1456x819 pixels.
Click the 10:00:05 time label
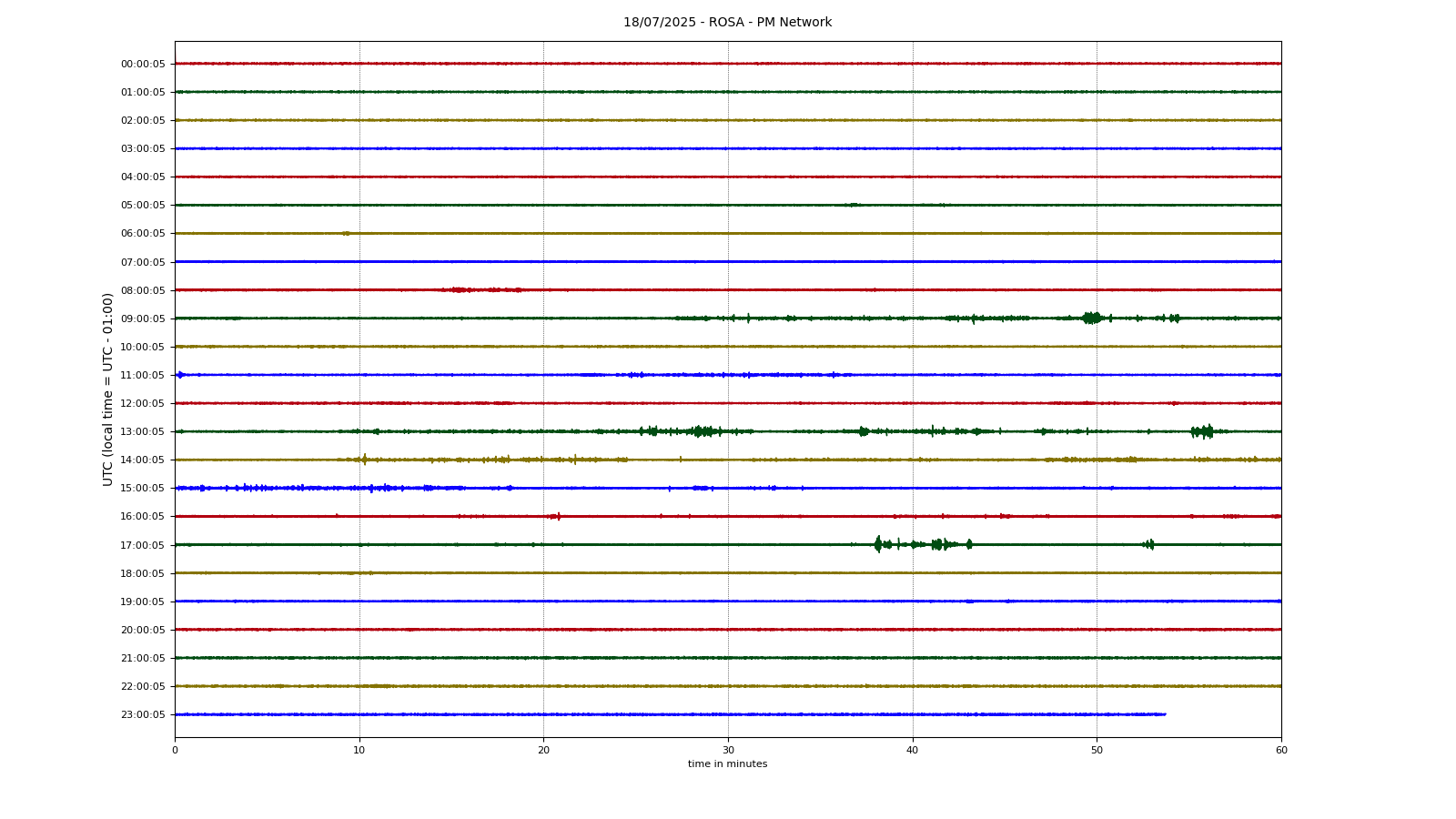click(143, 347)
